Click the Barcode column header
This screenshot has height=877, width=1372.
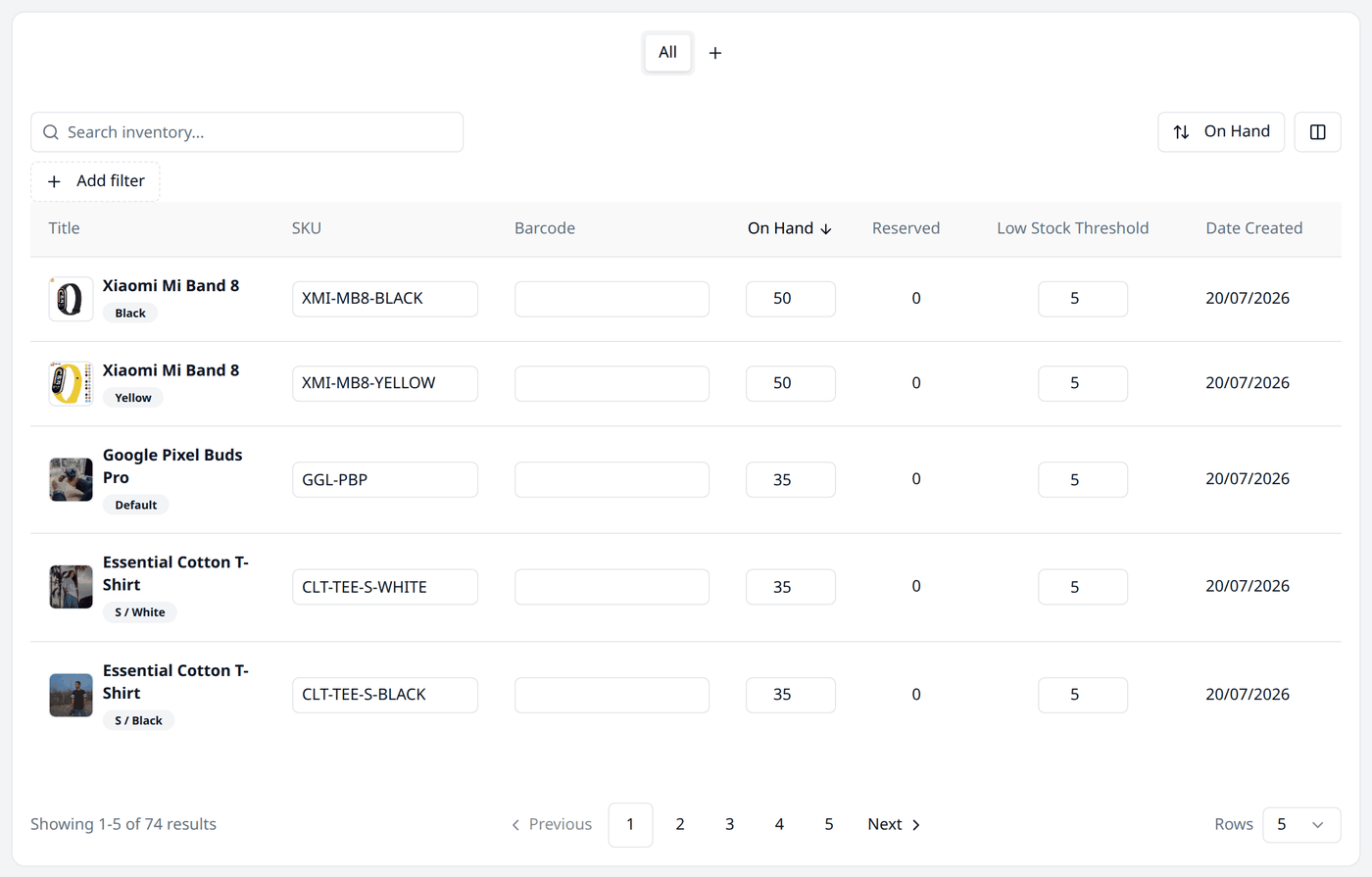click(x=545, y=228)
